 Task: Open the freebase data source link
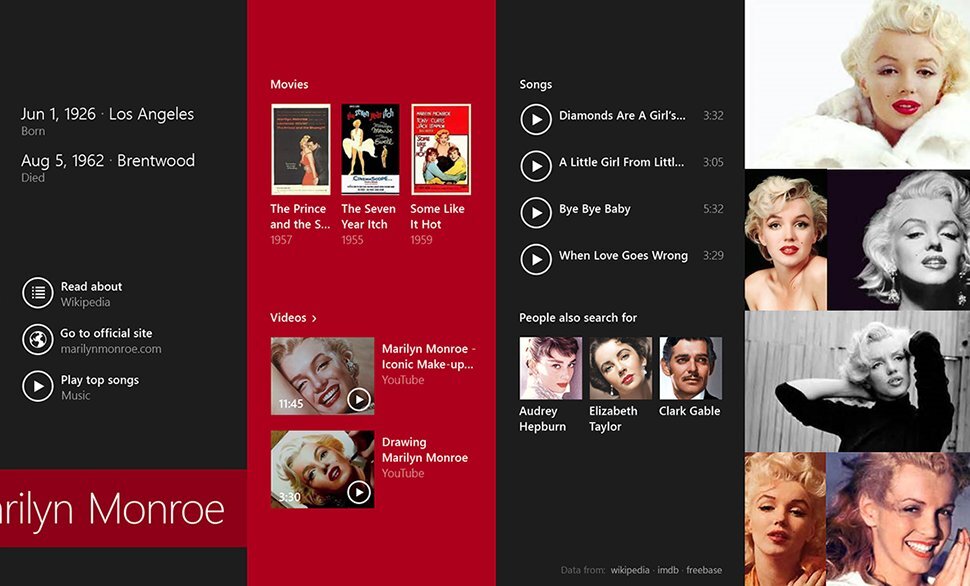coord(707,568)
